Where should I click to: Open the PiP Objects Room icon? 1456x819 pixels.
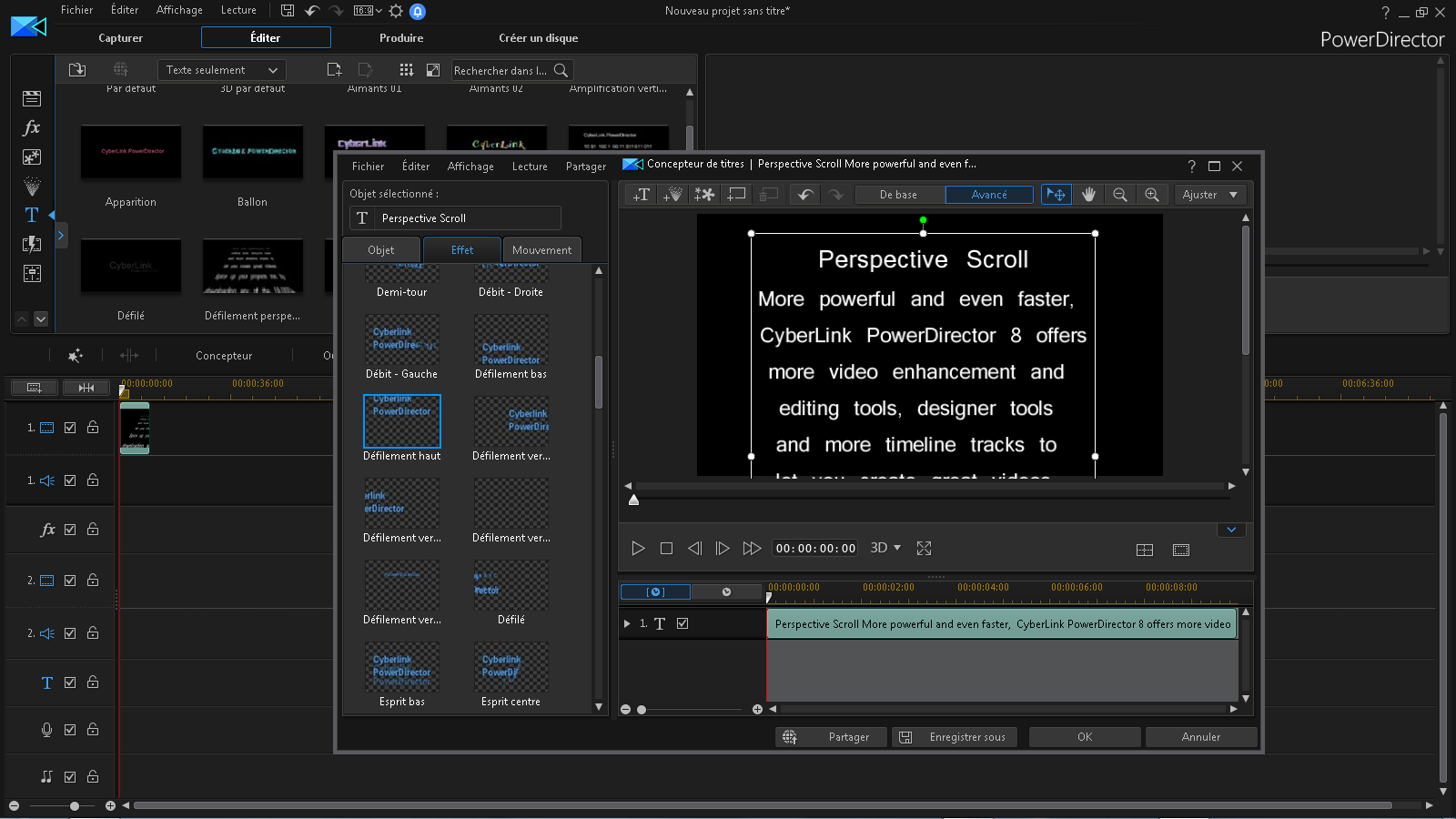tap(32, 157)
